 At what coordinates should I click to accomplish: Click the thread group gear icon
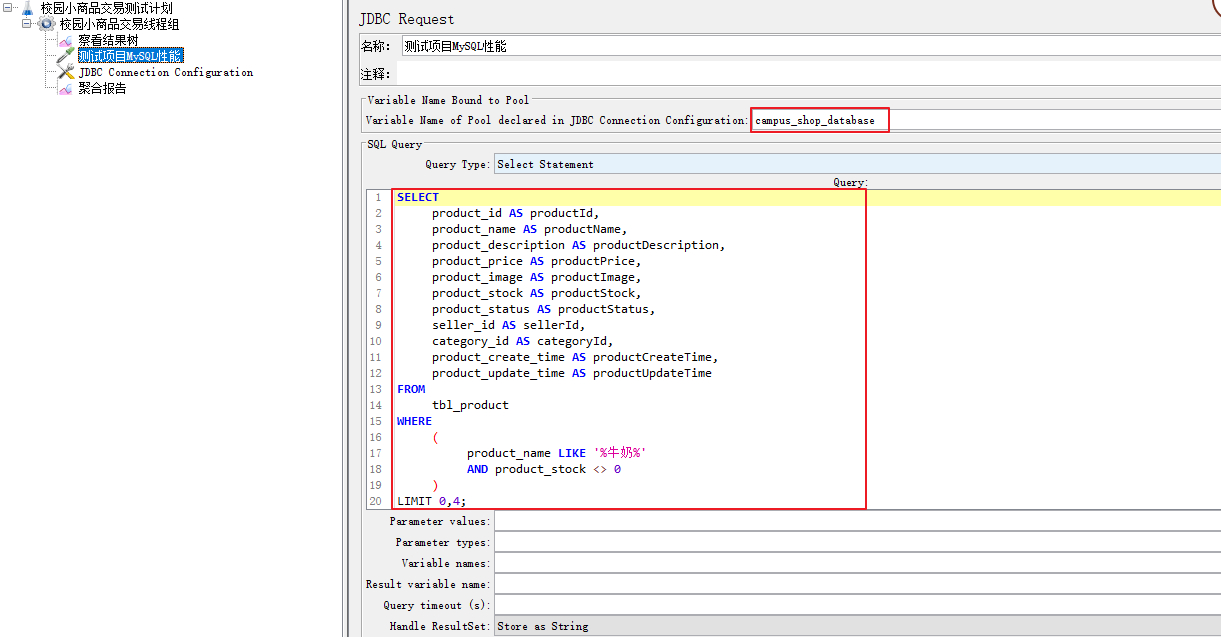tap(46, 24)
